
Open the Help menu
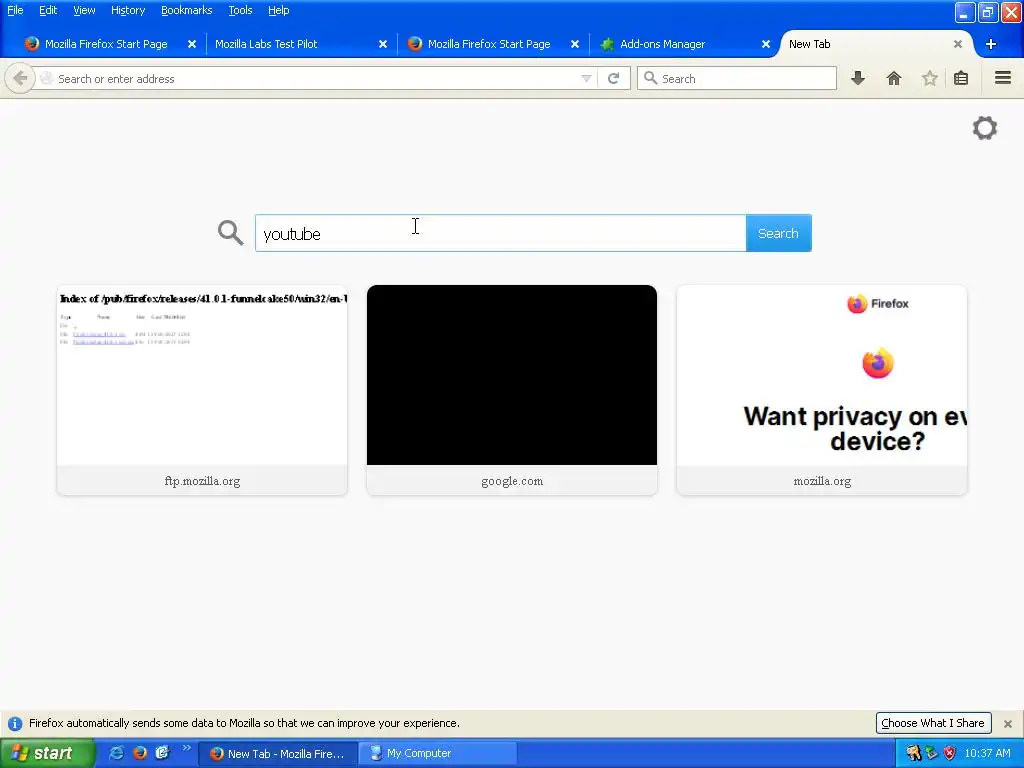278,10
